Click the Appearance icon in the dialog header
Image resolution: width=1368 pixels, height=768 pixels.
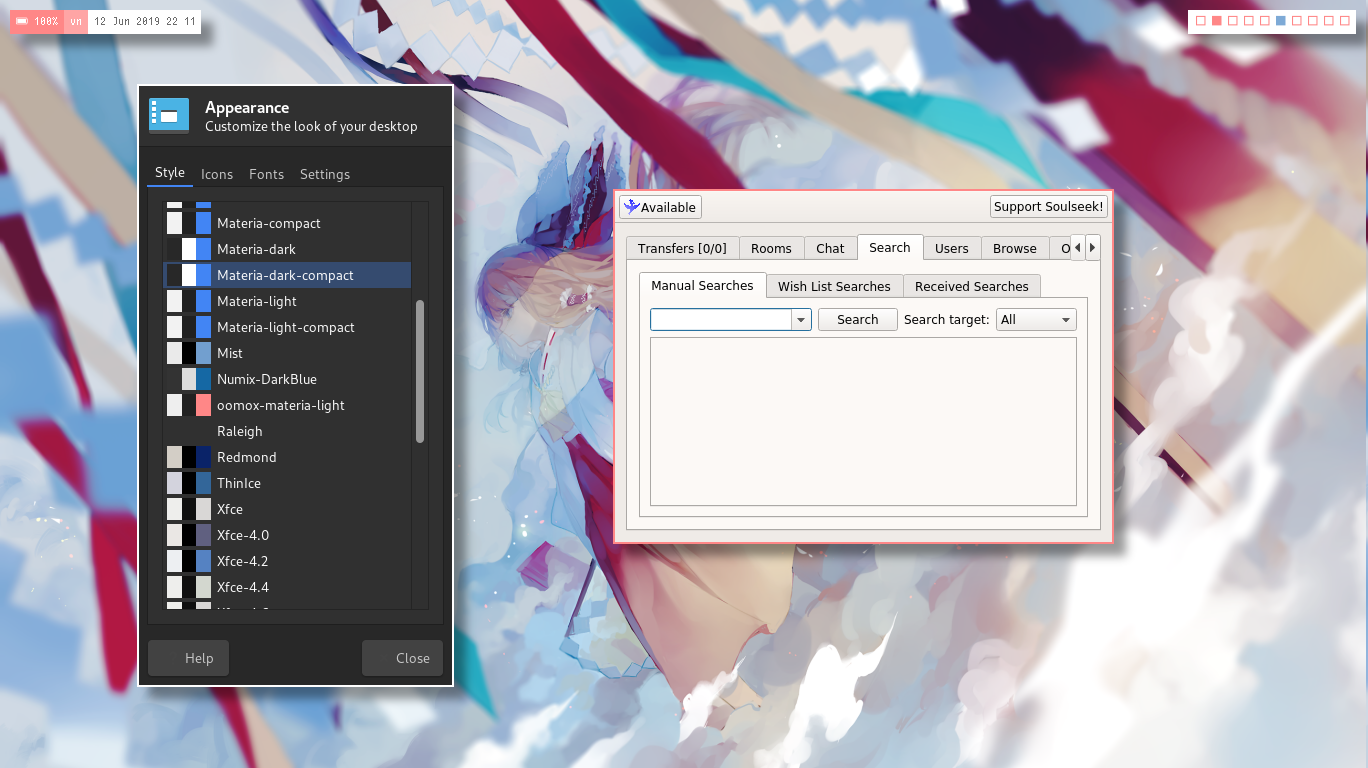click(169, 115)
